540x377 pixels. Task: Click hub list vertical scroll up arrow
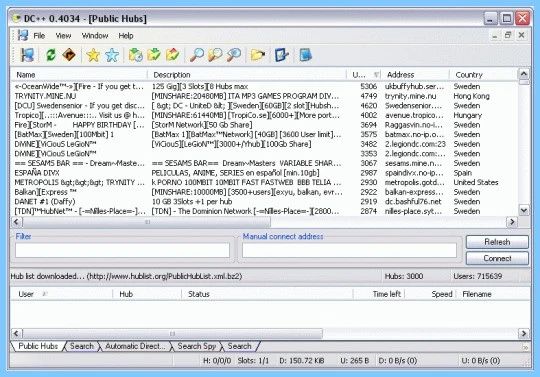523,74
